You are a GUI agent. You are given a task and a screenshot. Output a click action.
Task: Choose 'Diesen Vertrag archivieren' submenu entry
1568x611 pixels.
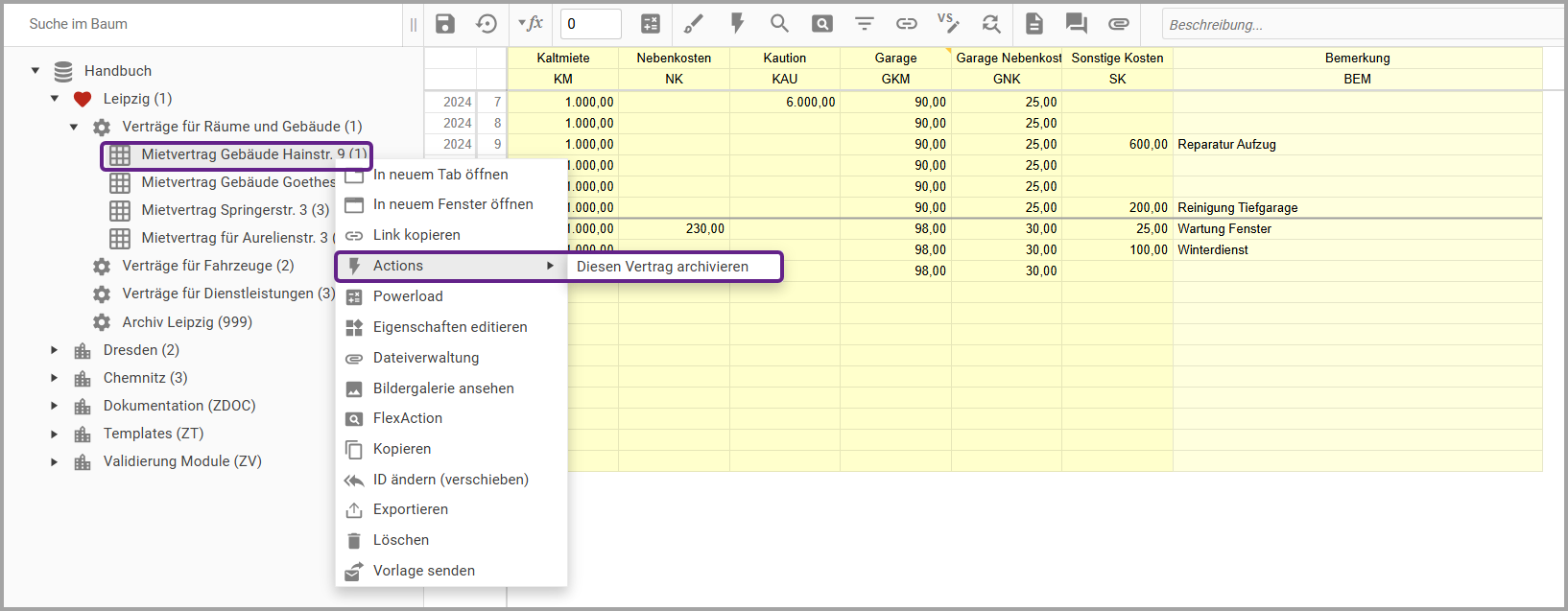tap(662, 267)
